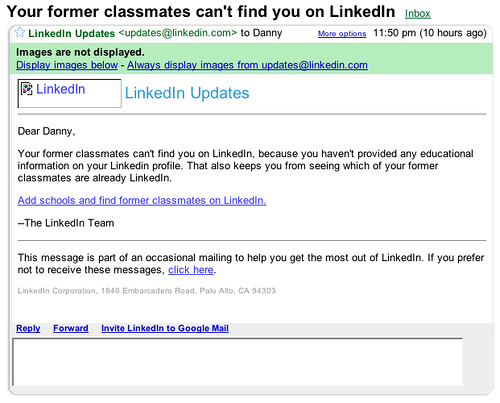
Task: Expand More options for this message
Action: (342, 34)
